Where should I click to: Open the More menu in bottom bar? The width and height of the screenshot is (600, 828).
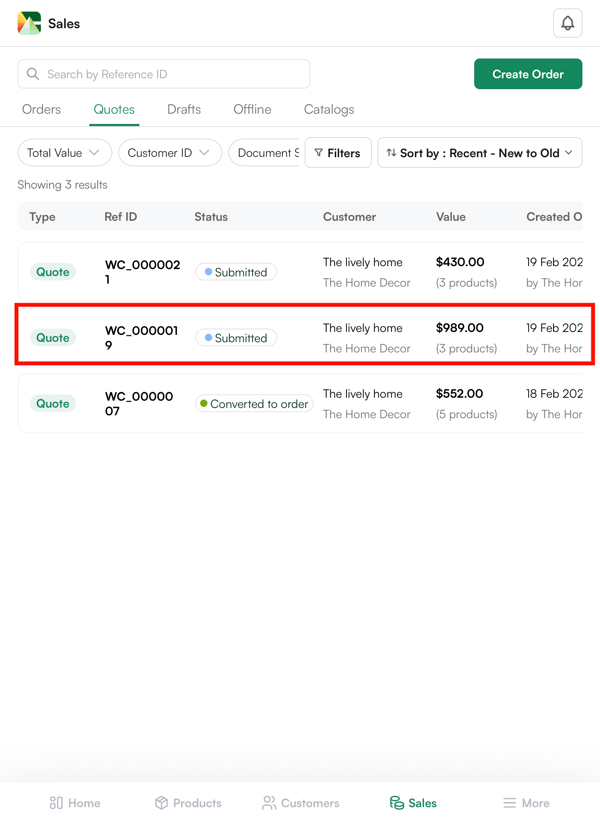pos(526,802)
